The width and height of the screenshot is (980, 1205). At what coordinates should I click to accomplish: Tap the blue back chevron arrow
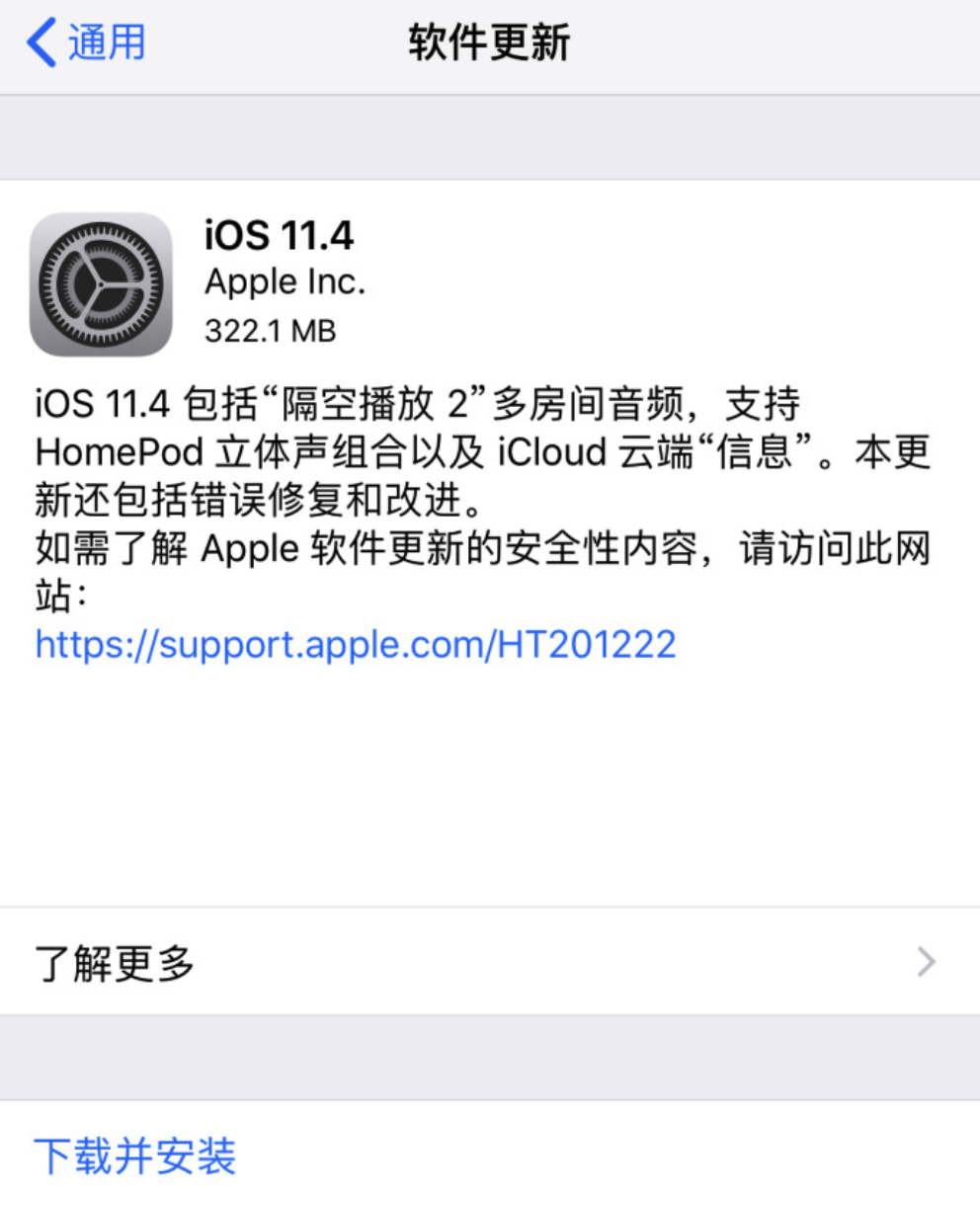[41, 43]
